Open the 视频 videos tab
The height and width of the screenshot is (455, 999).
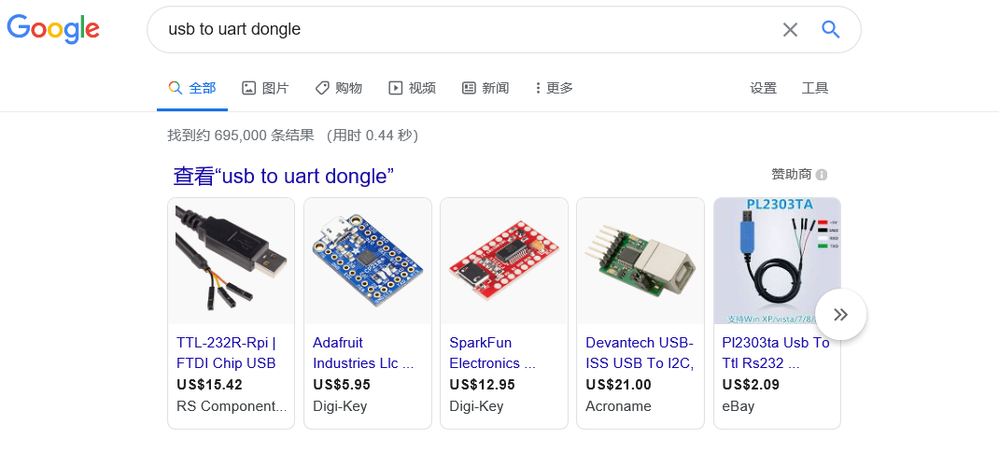[x=412, y=88]
